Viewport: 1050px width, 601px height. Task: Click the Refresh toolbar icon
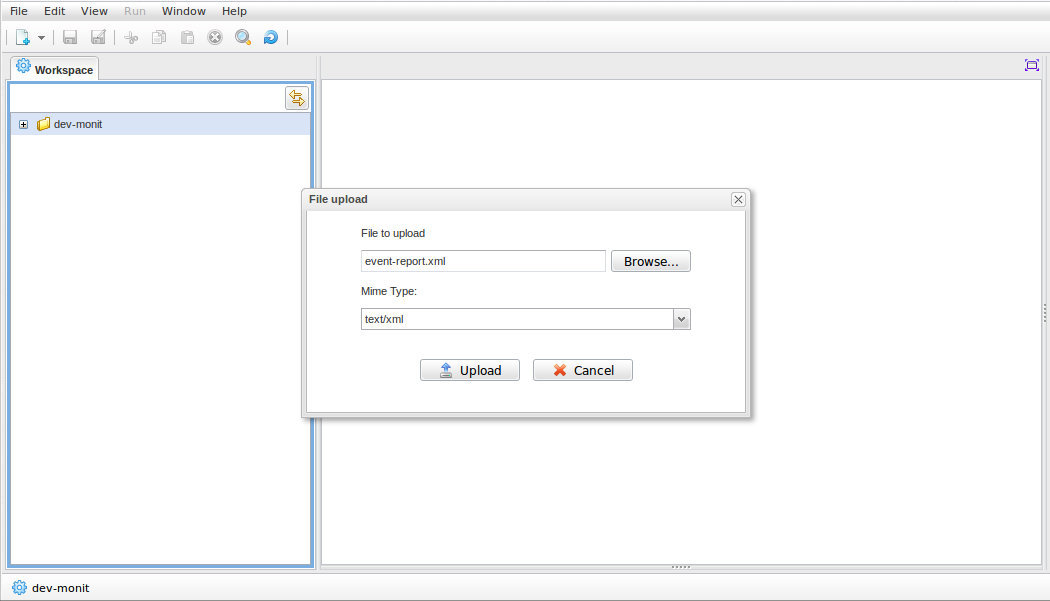pos(271,38)
